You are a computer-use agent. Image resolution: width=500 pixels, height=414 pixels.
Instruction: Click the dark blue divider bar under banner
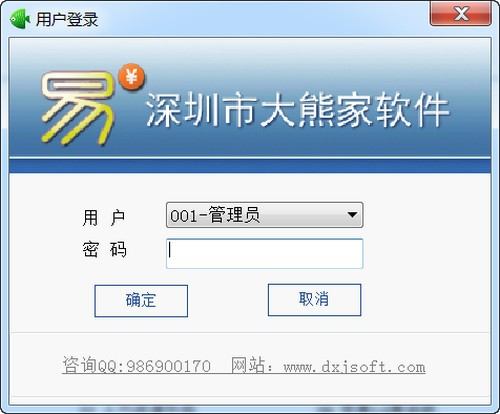point(250,165)
